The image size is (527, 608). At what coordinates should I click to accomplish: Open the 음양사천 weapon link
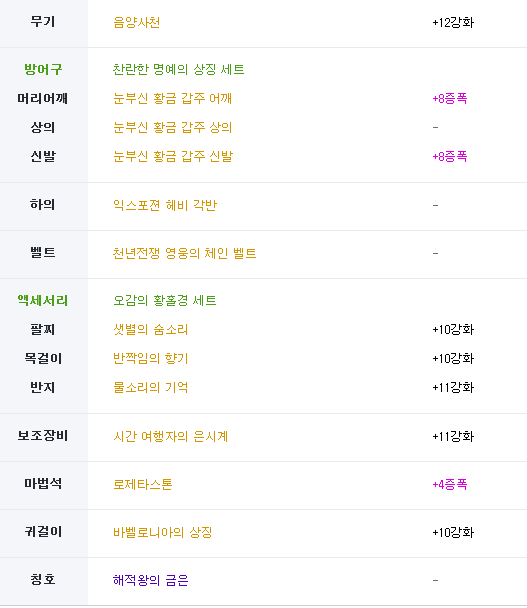(x=137, y=22)
